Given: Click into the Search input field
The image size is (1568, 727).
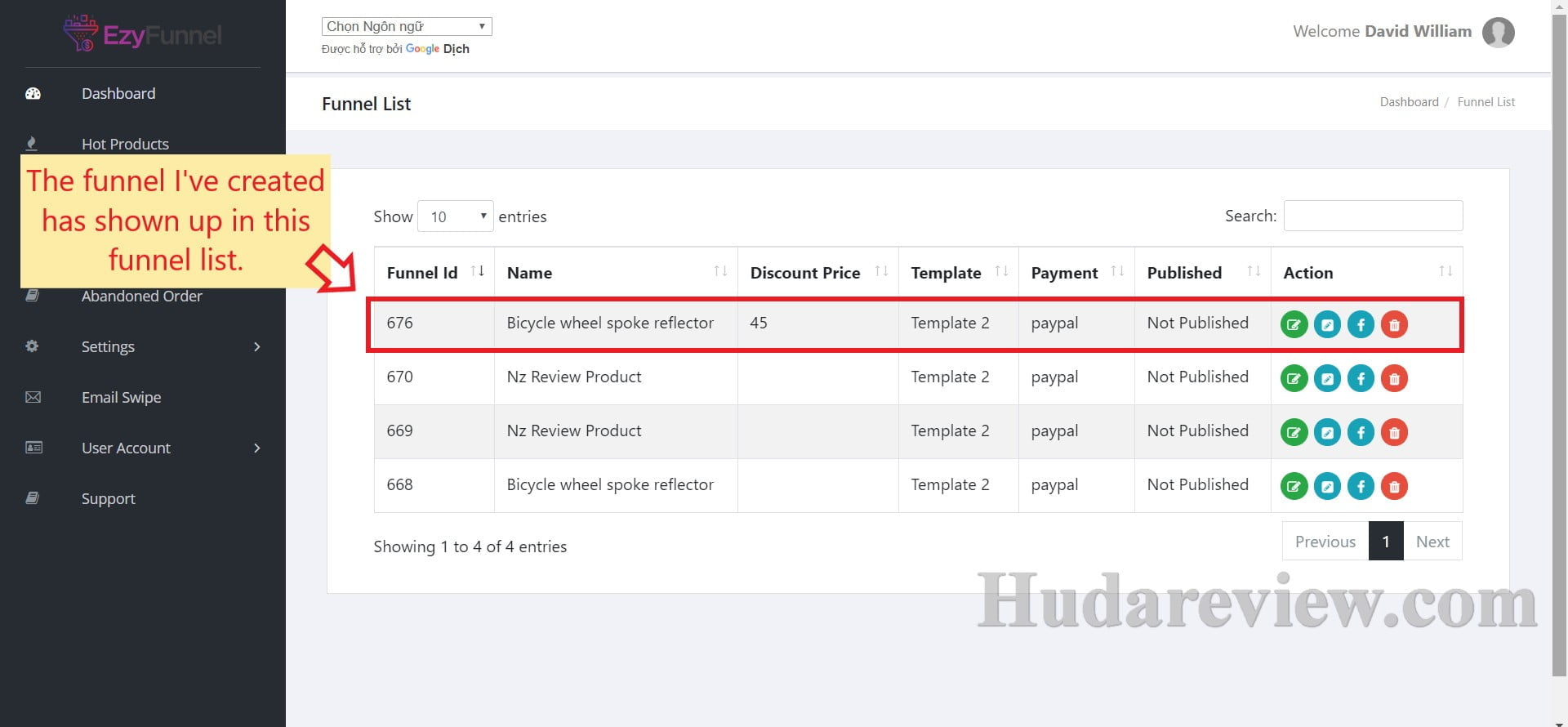Looking at the screenshot, I should pos(1373,216).
